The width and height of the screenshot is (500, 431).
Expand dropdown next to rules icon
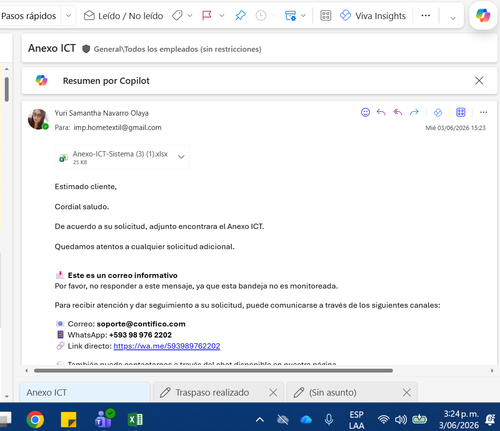coord(303,16)
